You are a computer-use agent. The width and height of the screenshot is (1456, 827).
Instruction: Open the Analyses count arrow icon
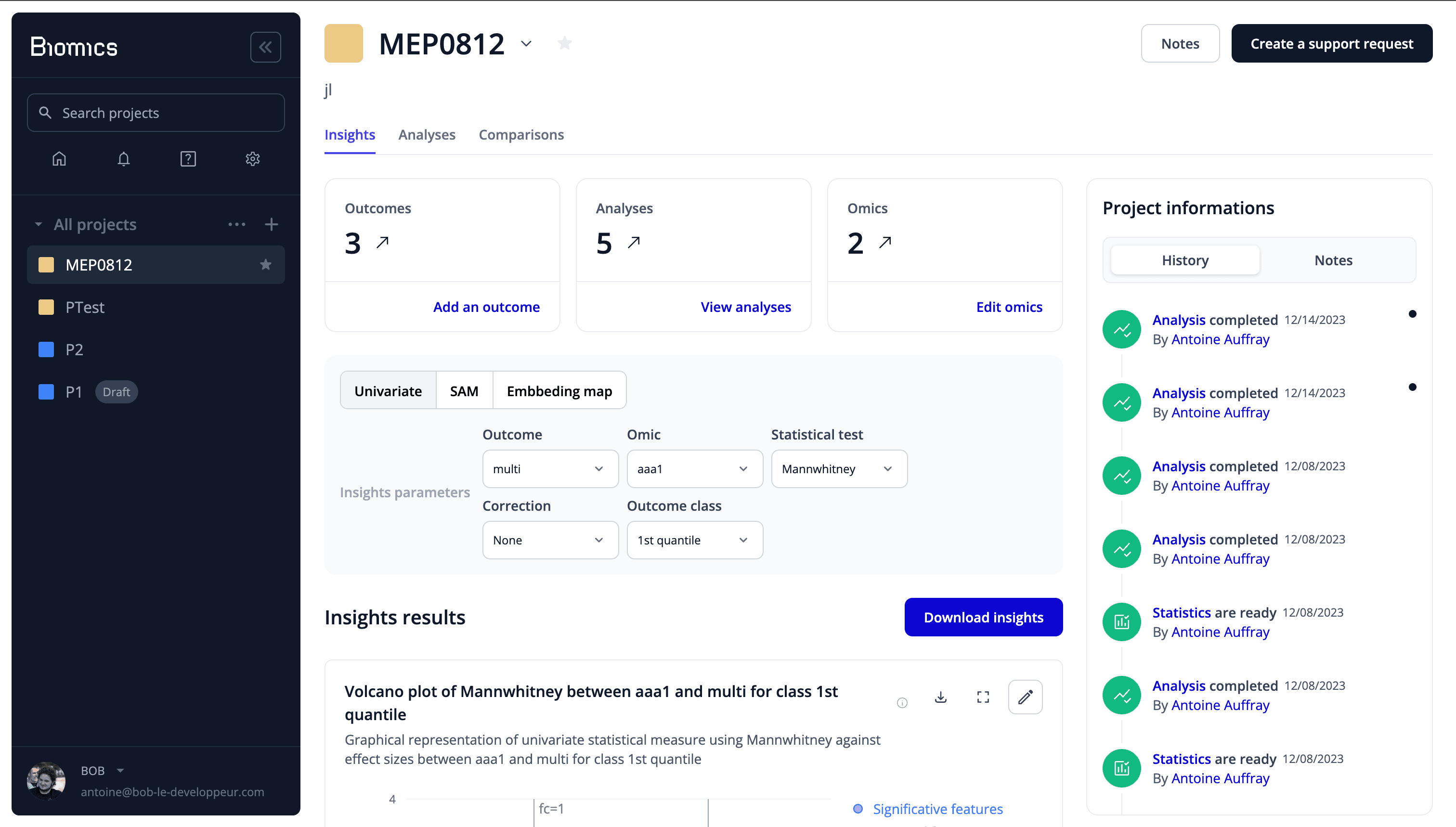(634, 243)
